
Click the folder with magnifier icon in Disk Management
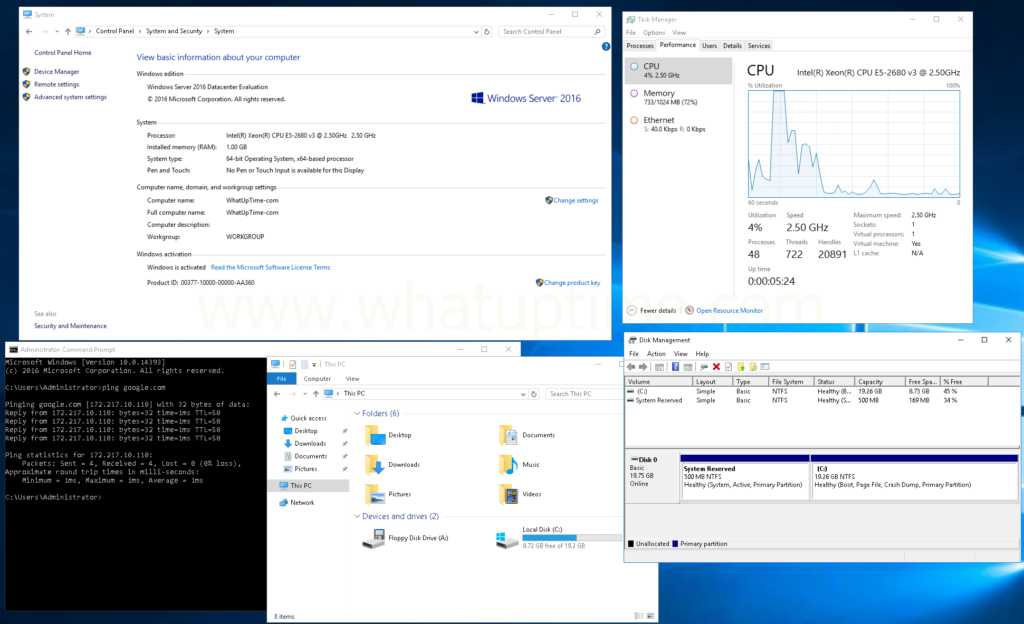tap(753, 367)
